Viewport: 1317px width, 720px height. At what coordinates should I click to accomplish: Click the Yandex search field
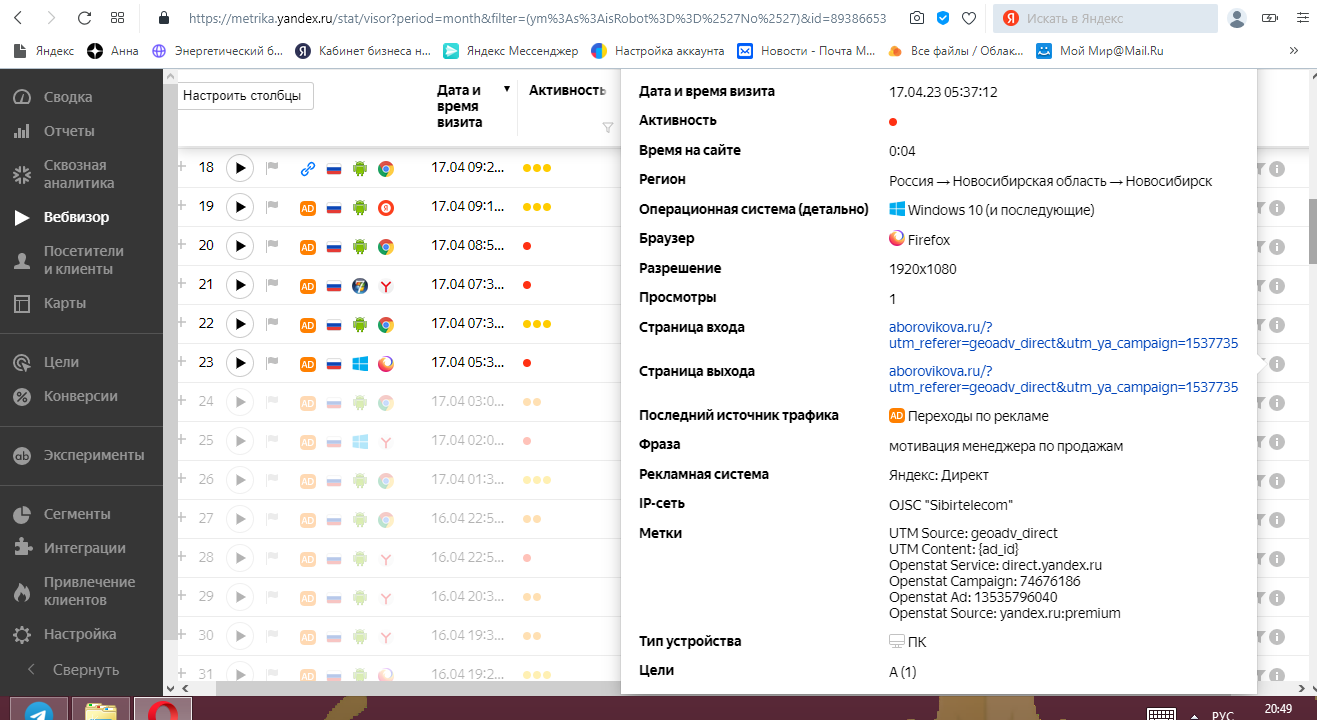(x=1105, y=18)
